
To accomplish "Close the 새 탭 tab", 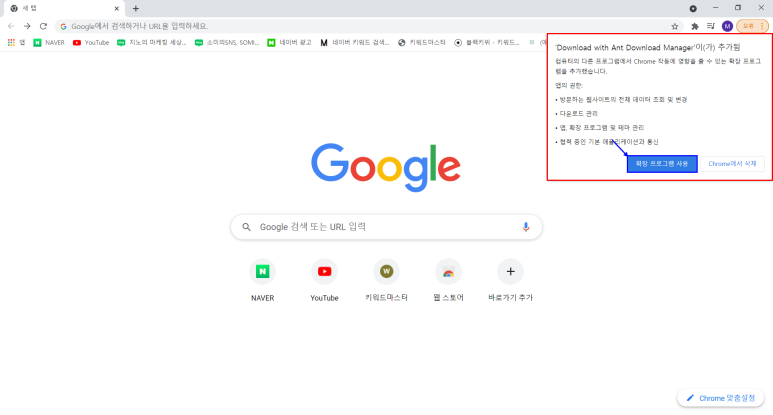I will point(117,8).
